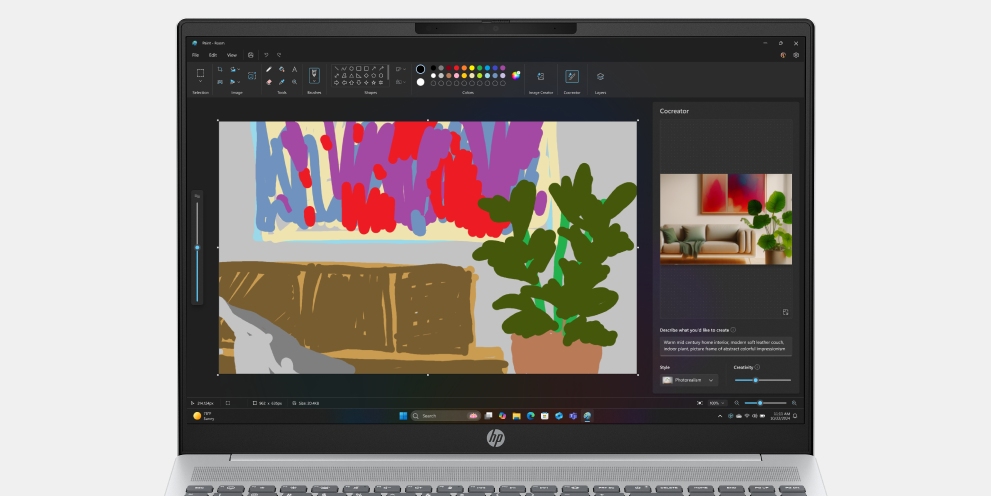The height and width of the screenshot is (496, 991).
Task: Click the taskbar Search box
Action: tap(446, 416)
